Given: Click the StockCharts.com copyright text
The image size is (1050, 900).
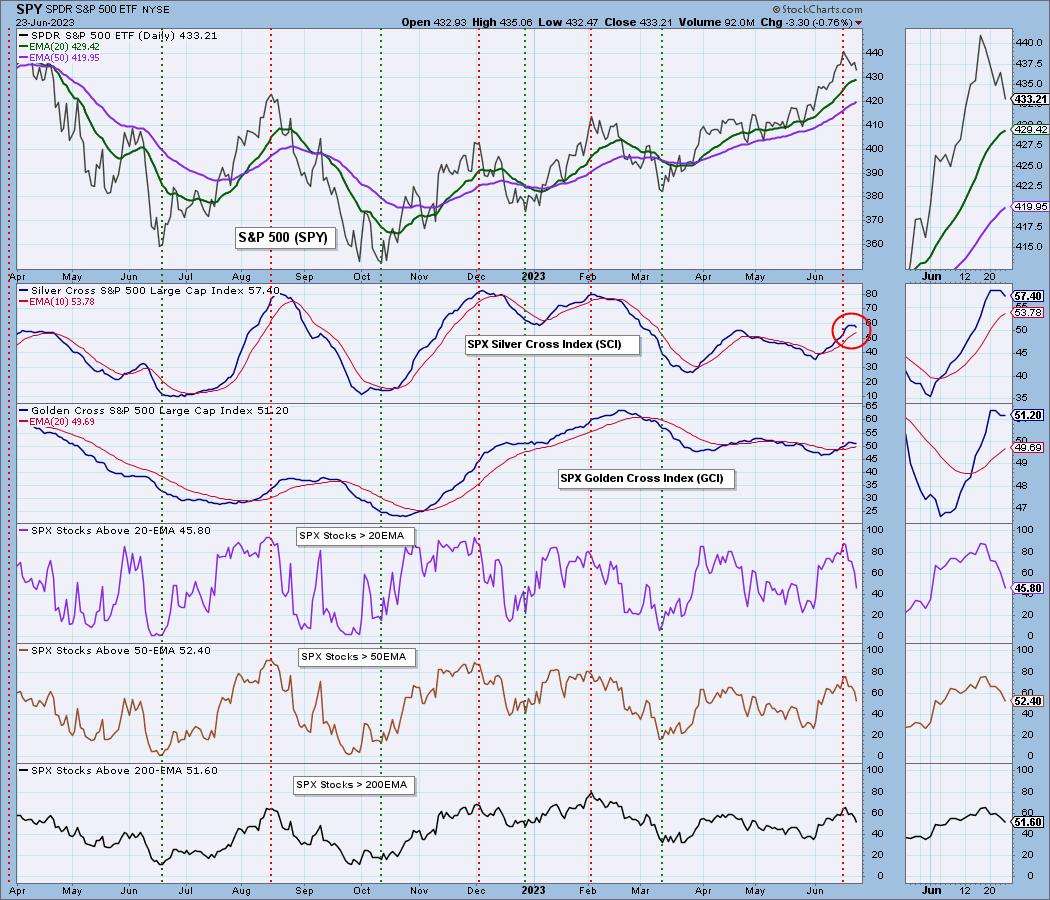Looking at the screenshot, I should [818, 9].
